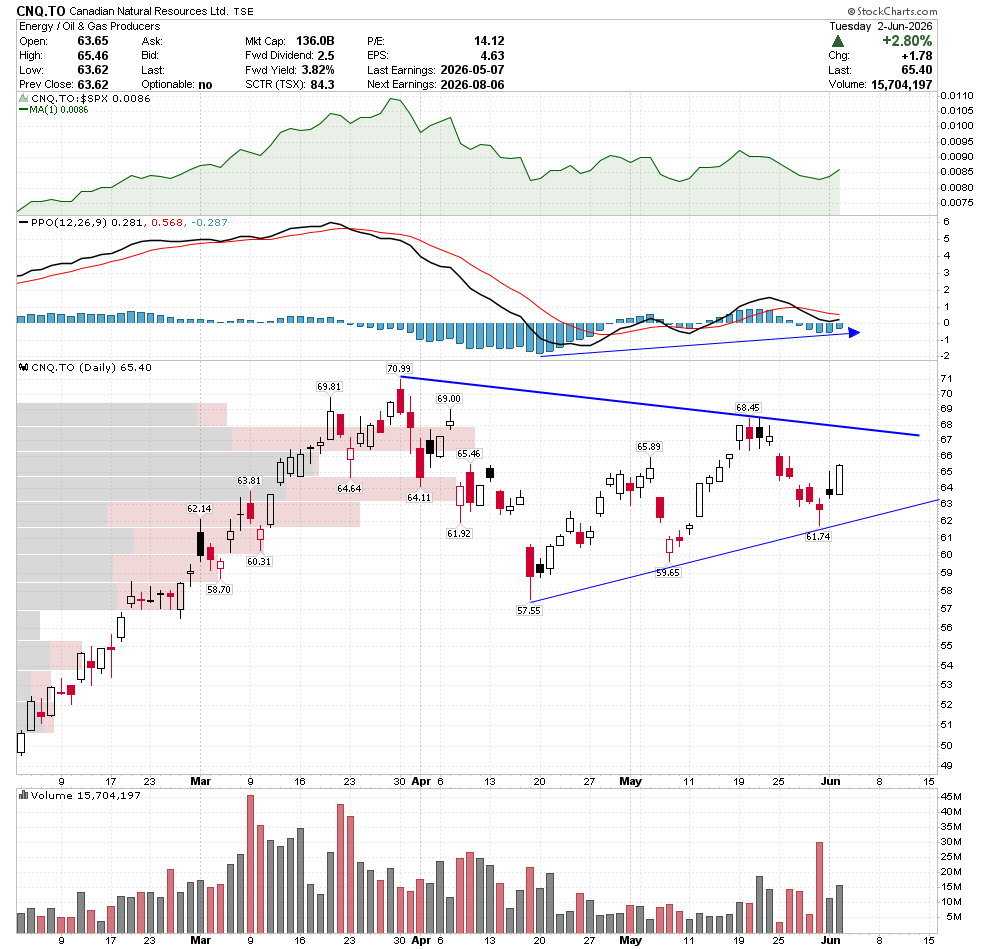Click the 62.14 price label
Image resolution: width=990 pixels, height=949 pixels.
click(199, 509)
